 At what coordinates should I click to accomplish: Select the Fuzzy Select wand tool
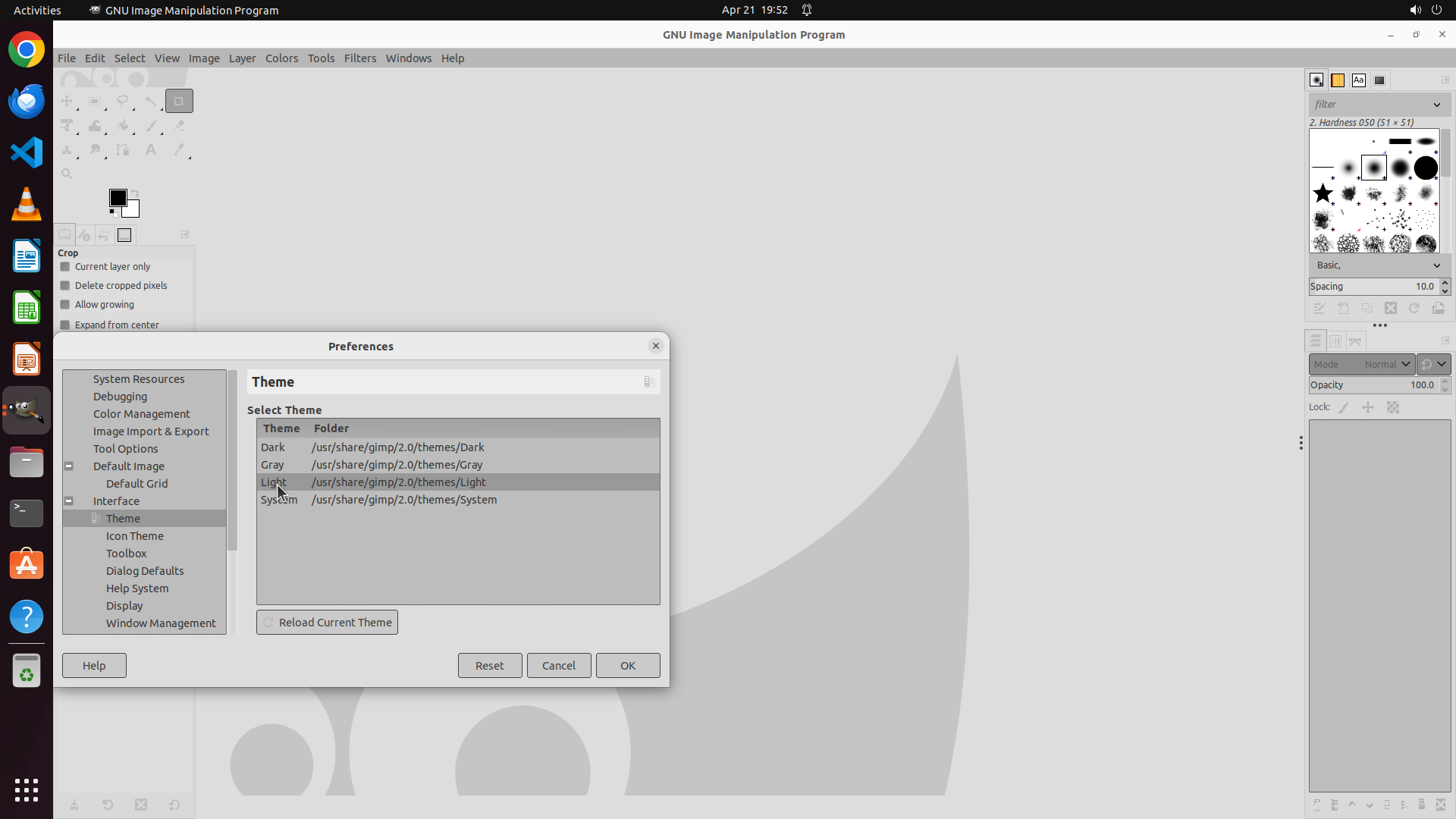tap(151, 101)
